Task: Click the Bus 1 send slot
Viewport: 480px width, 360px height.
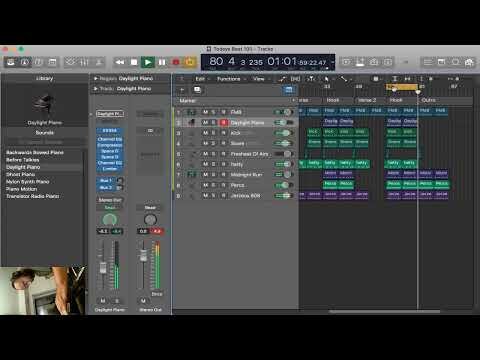Action: pos(107,180)
